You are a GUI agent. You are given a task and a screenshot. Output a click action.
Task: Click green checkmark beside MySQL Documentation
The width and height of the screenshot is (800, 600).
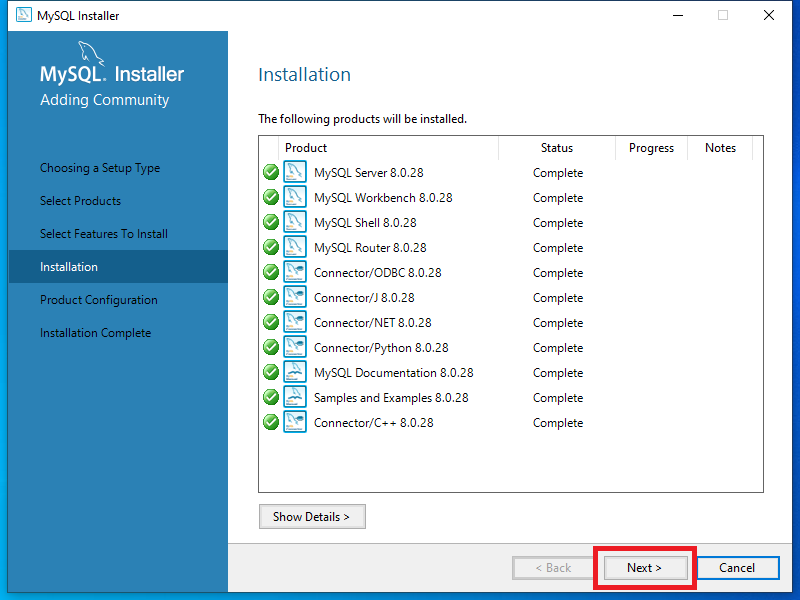(271, 372)
